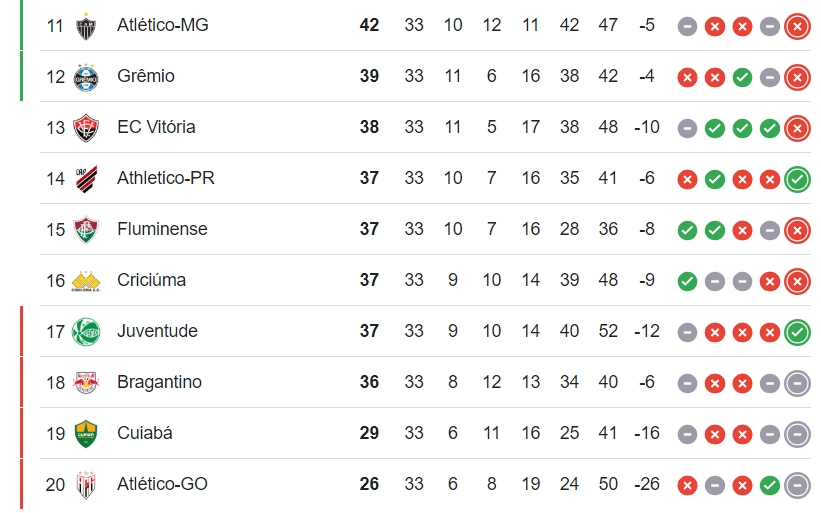Click EC Vitória's 38 points value
The image size is (821, 513).
(x=369, y=127)
